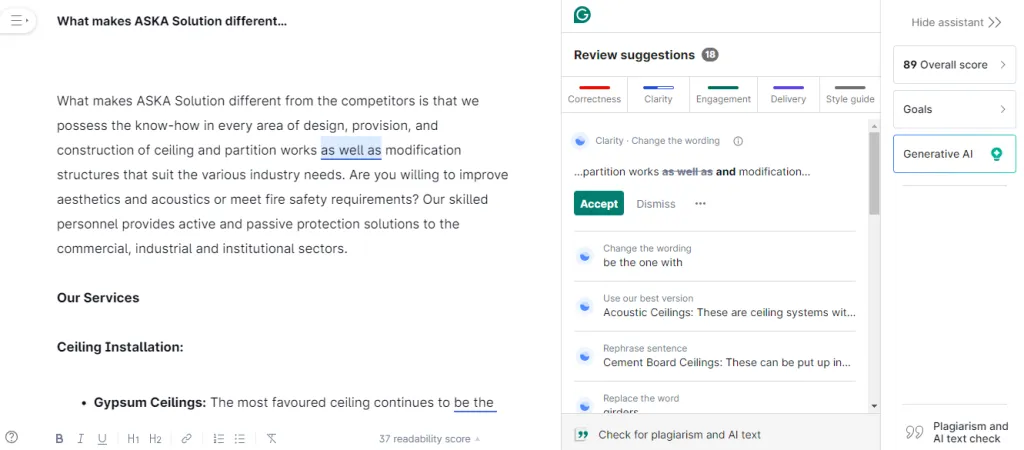Viewport: 1024px width, 450px height.
Task: Clear formatting with the Tx icon
Action: point(272,439)
